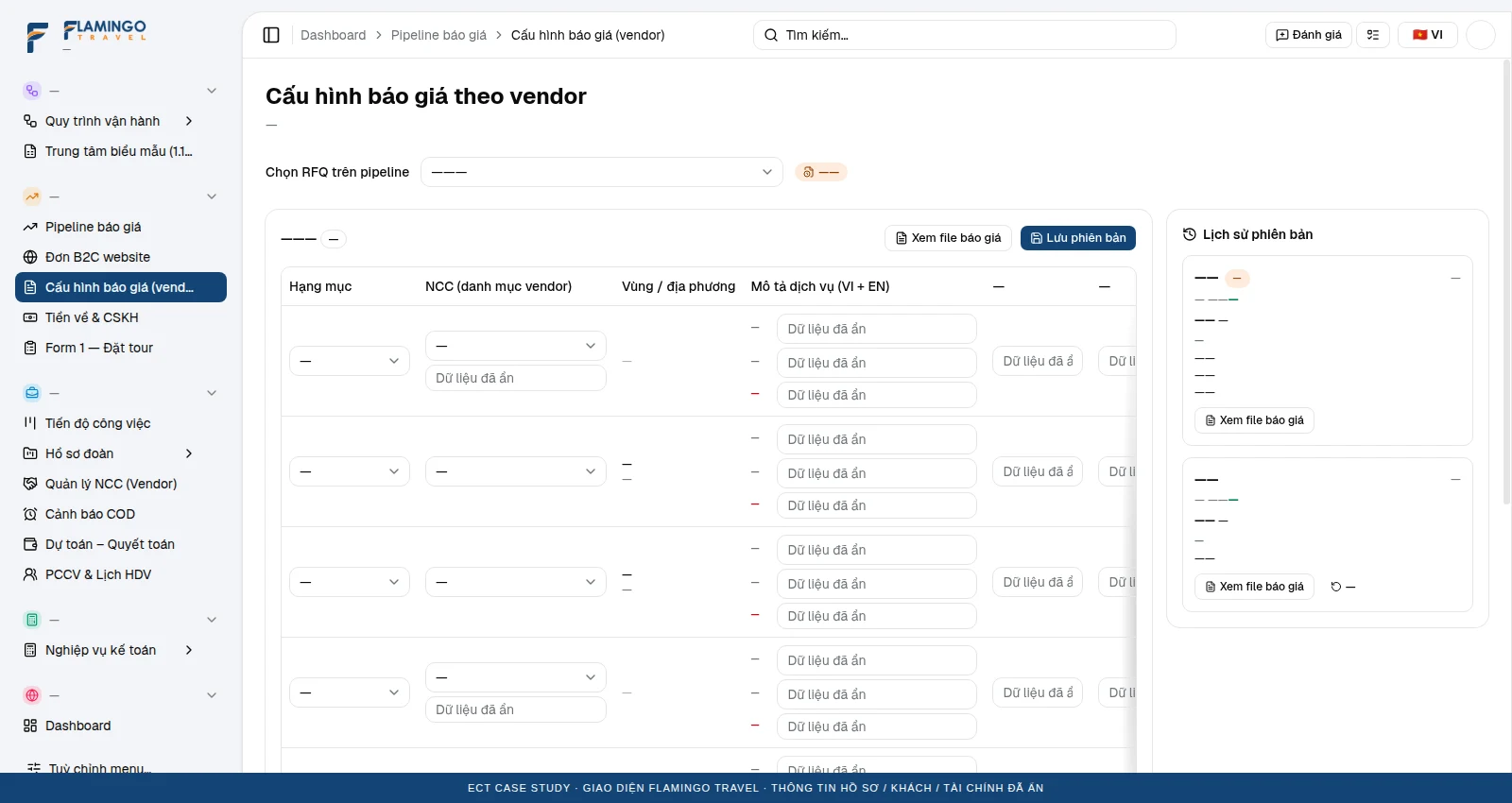Collapse the purple-icon sidebar section chevron
Image resolution: width=1512 pixels, height=803 pixels.
212,91
